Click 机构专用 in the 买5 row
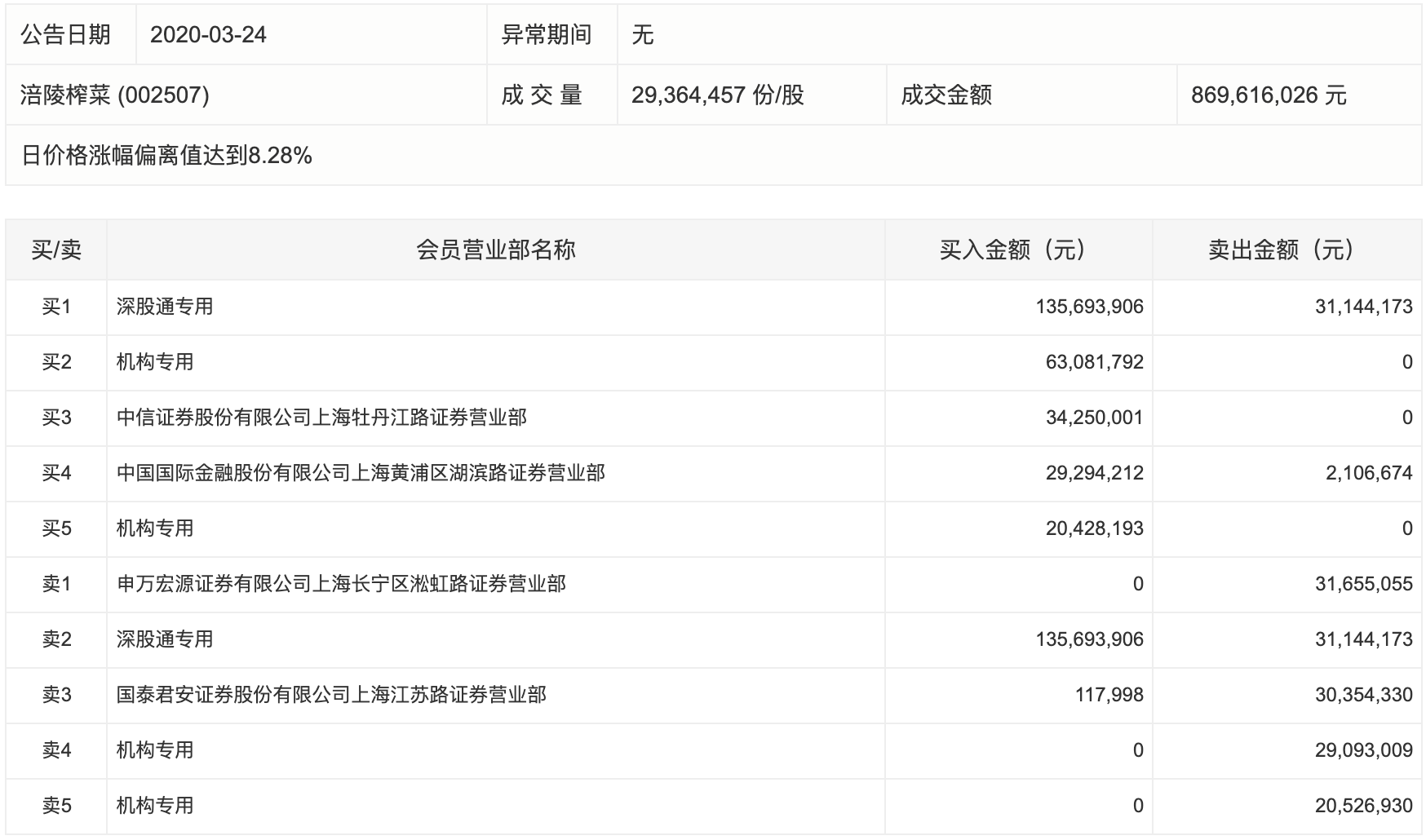Image resolution: width=1426 pixels, height=840 pixels. tap(155, 528)
